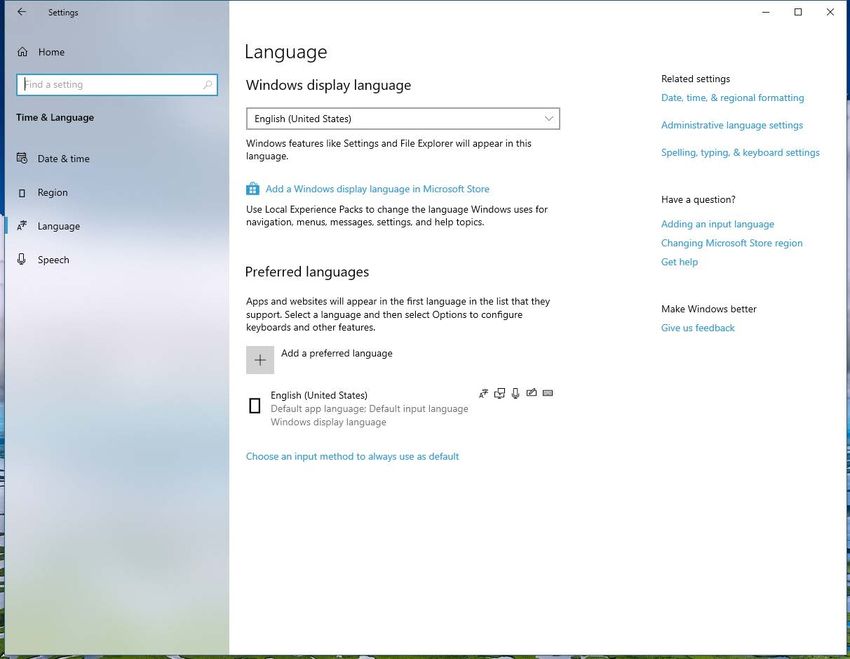Click Add a preferred language label

coord(337,353)
